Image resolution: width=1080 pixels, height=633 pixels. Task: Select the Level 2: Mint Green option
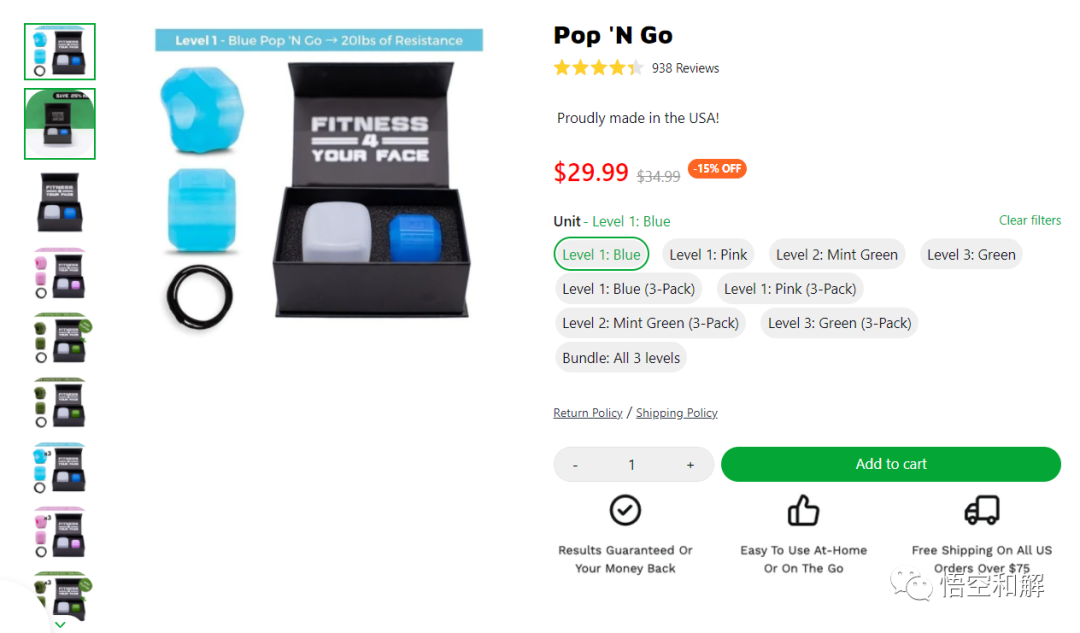point(837,254)
